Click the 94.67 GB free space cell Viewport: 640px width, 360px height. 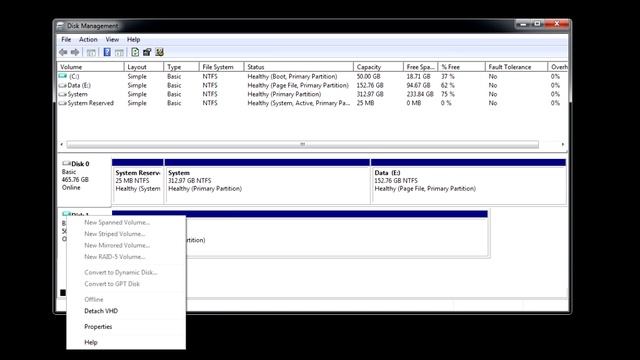(x=418, y=86)
